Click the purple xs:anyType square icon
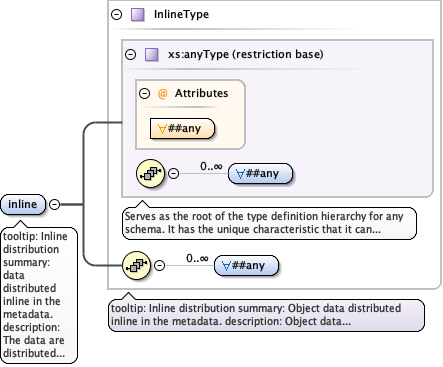 point(152,54)
